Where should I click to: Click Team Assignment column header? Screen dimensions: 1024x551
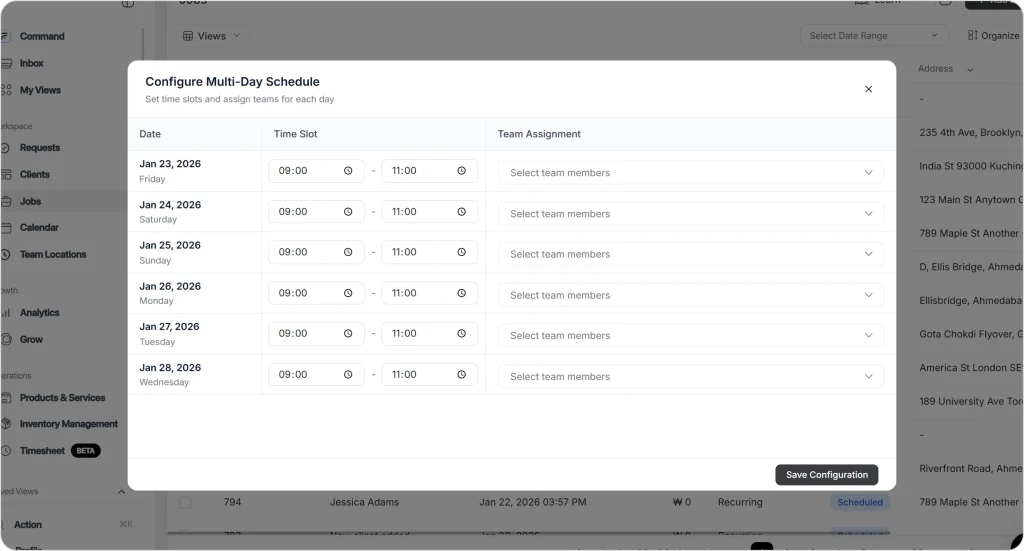(x=539, y=134)
